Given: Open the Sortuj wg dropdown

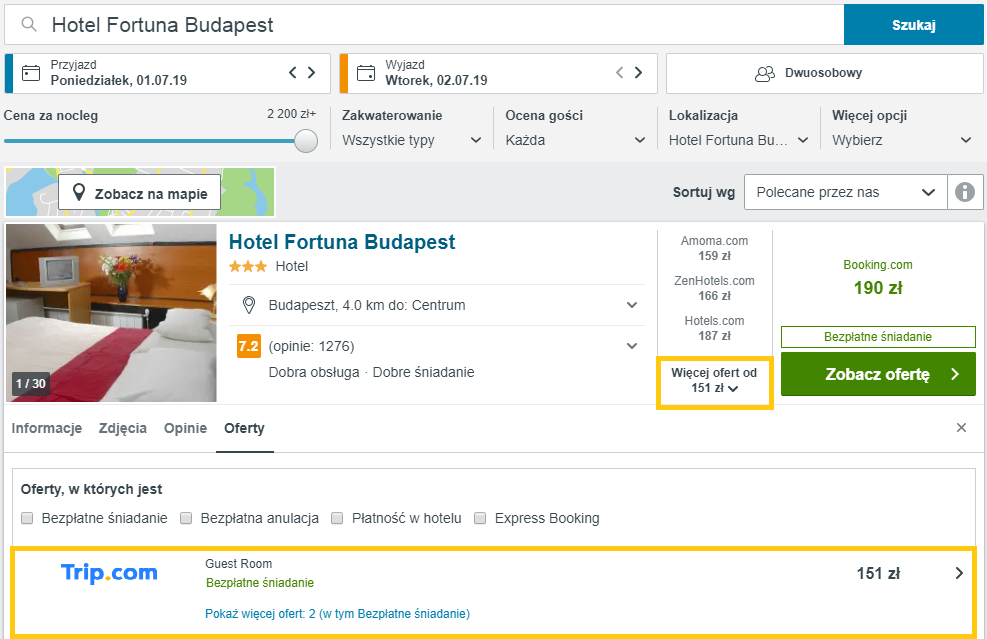Looking at the screenshot, I should (845, 192).
